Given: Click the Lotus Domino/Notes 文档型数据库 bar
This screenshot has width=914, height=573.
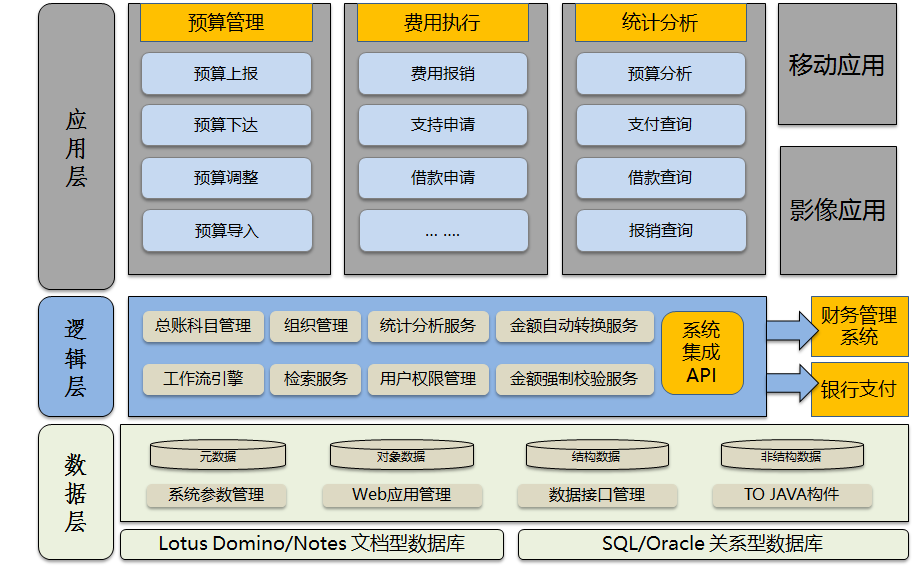Looking at the screenshot, I should pos(312,544).
